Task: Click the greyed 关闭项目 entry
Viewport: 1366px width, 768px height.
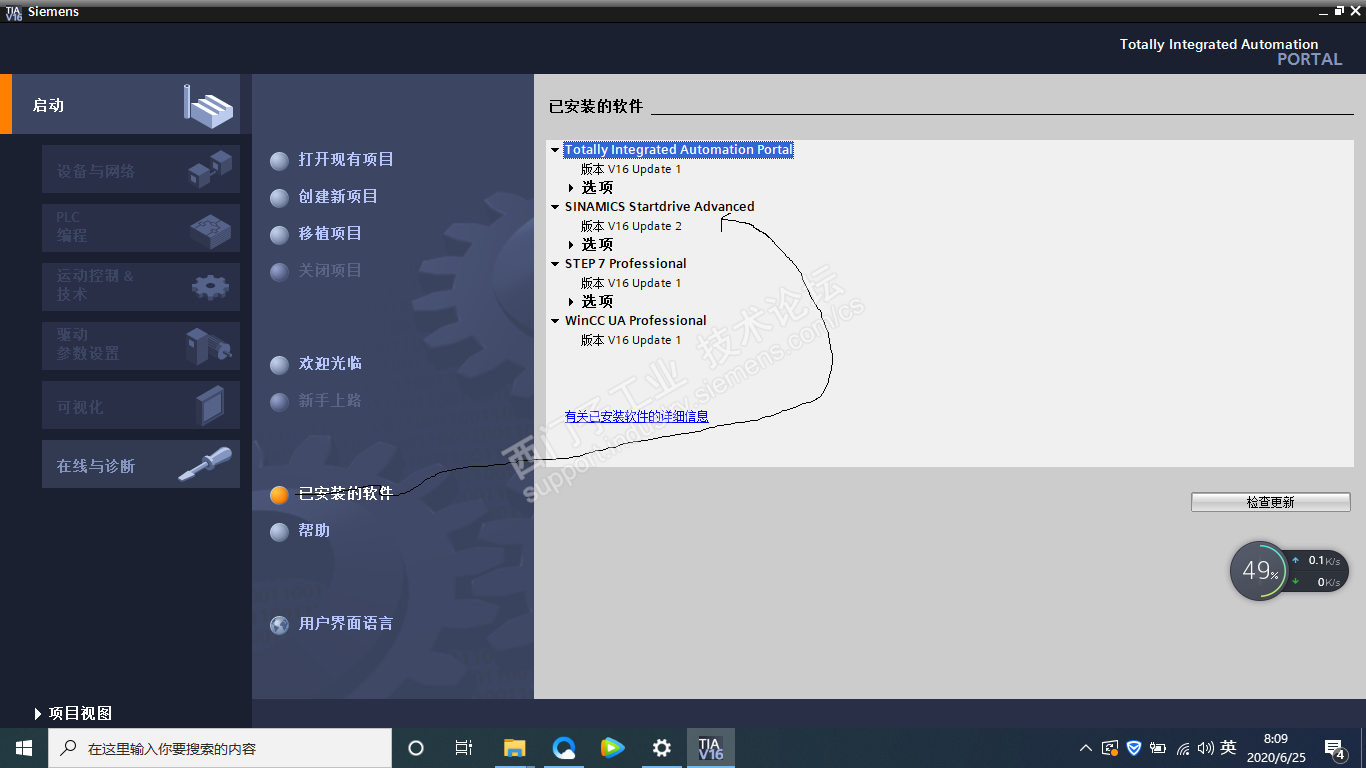Action: coord(330,270)
